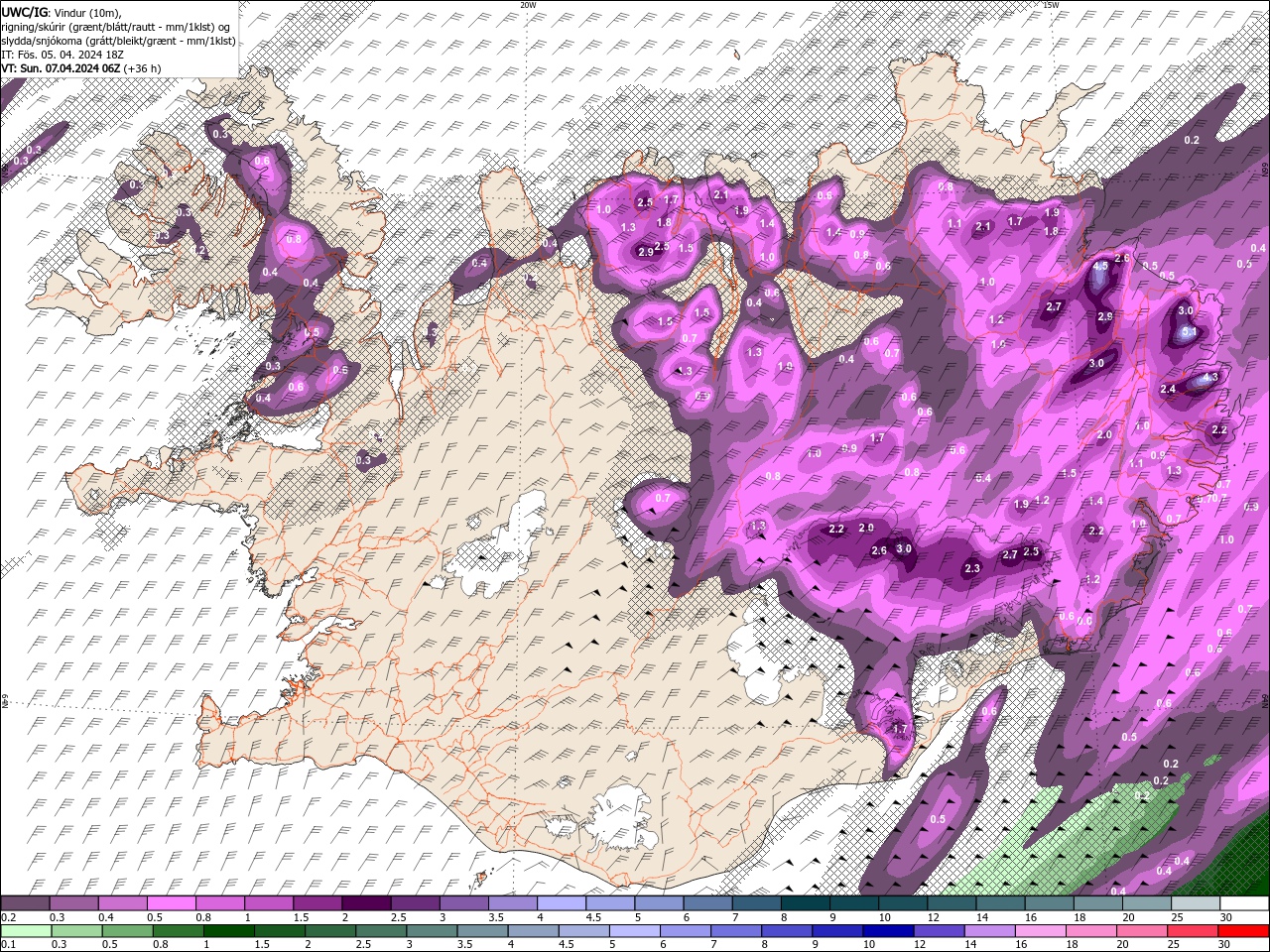Click rain legend swatch between 16 and 18
Image resolution: width=1270 pixels, height=952 pixels.
[1041, 932]
